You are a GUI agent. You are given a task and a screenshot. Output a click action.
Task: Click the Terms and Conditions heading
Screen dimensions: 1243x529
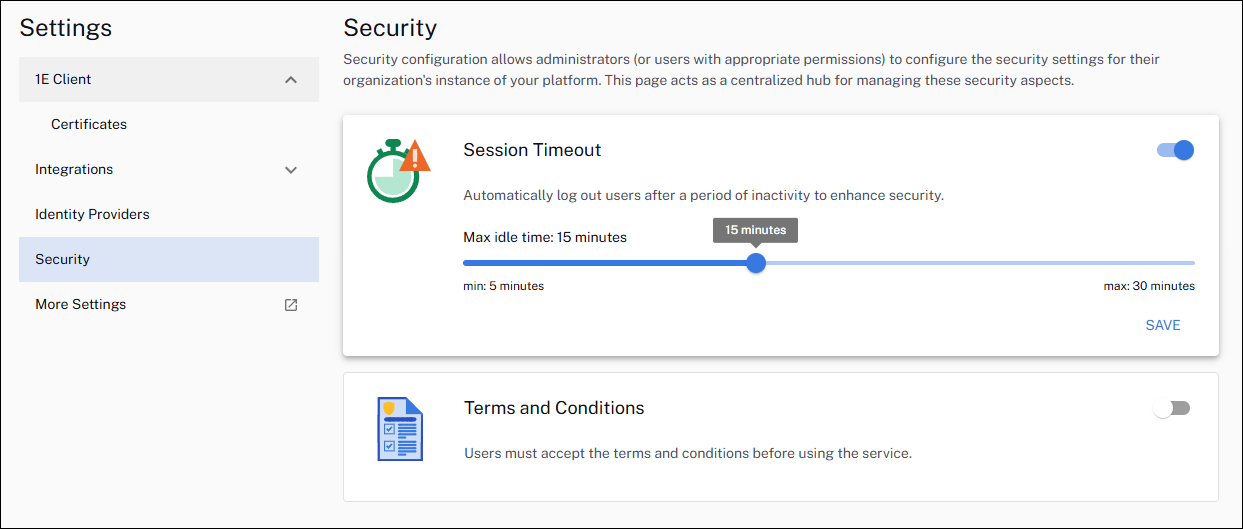click(x=554, y=408)
